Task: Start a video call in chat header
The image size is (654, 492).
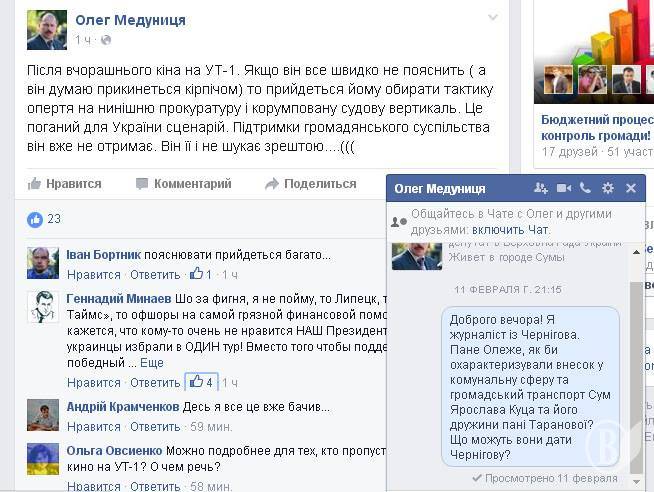Action: (x=564, y=188)
